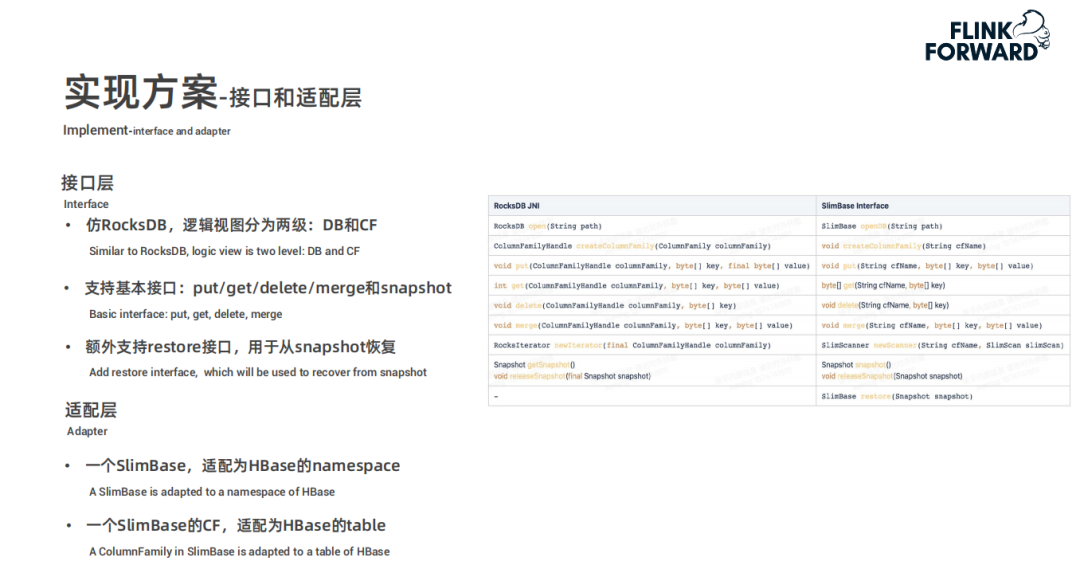The width and height of the screenshot is (1080, 573).
Task: Select text 'A SlimBase is adapted to a namespace'
Action: click(181, 492)
